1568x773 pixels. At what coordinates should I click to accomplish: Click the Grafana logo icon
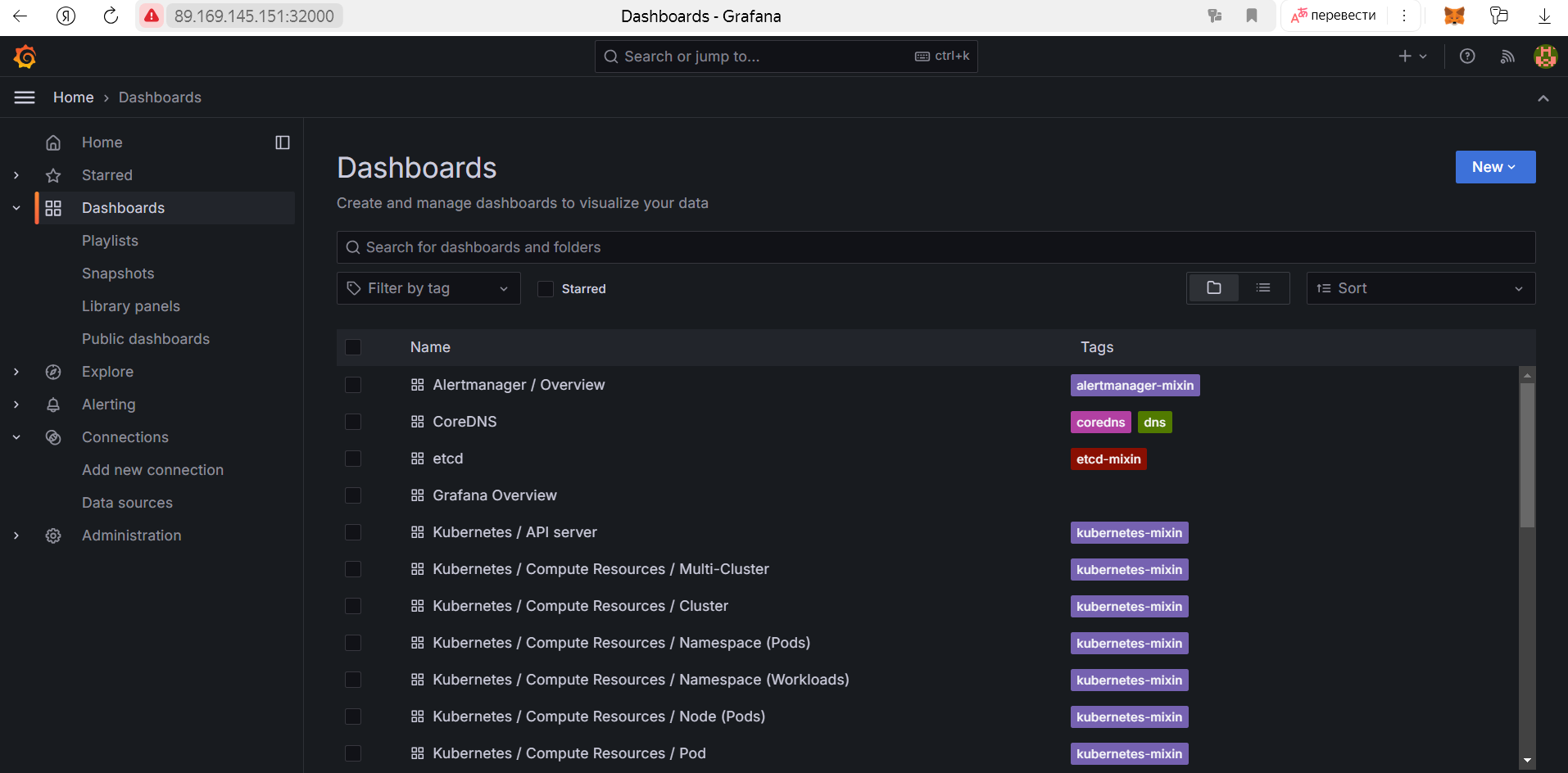point(25,57)
